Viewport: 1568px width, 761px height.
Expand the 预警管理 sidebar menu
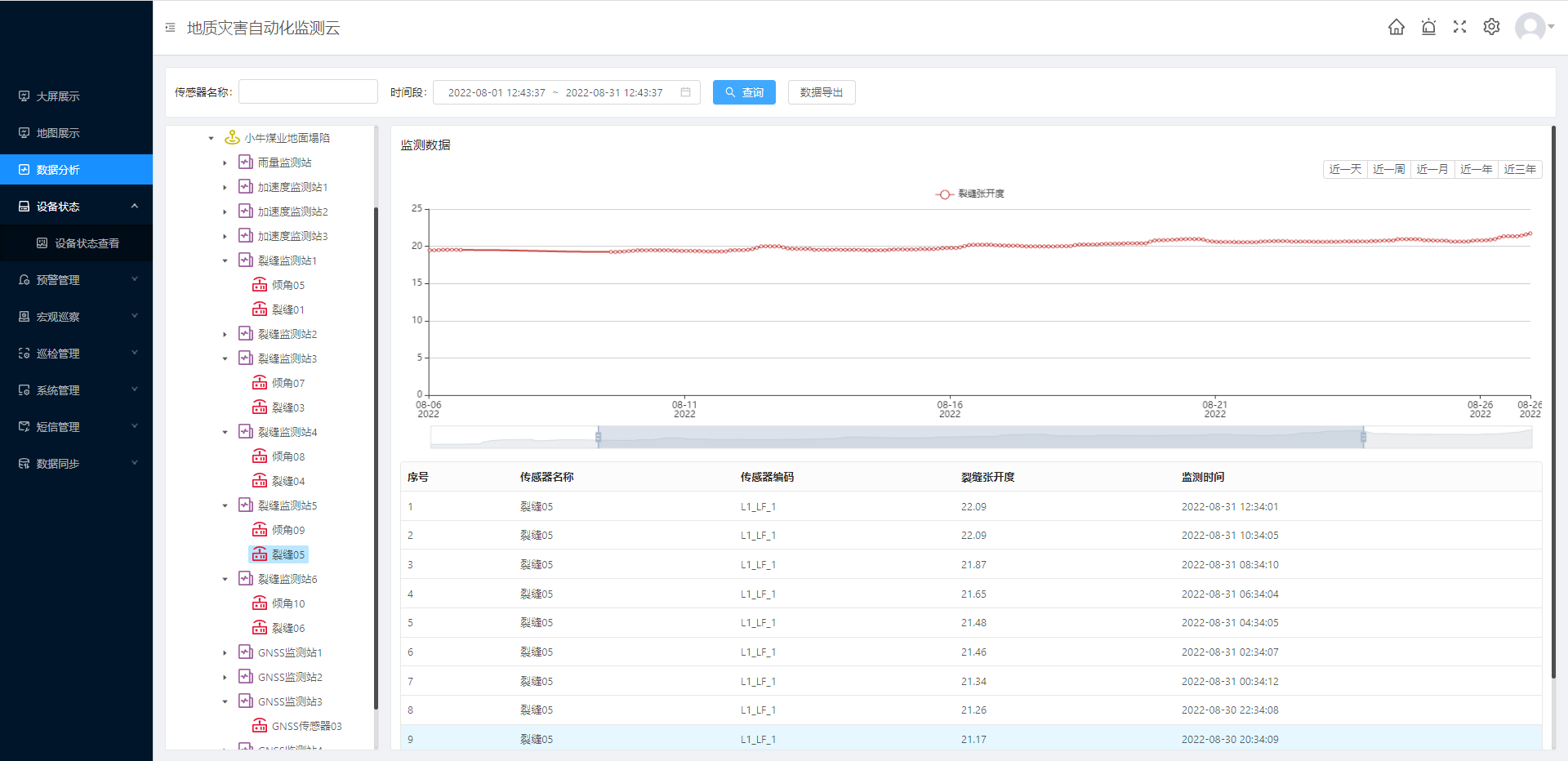pos(76,280)
